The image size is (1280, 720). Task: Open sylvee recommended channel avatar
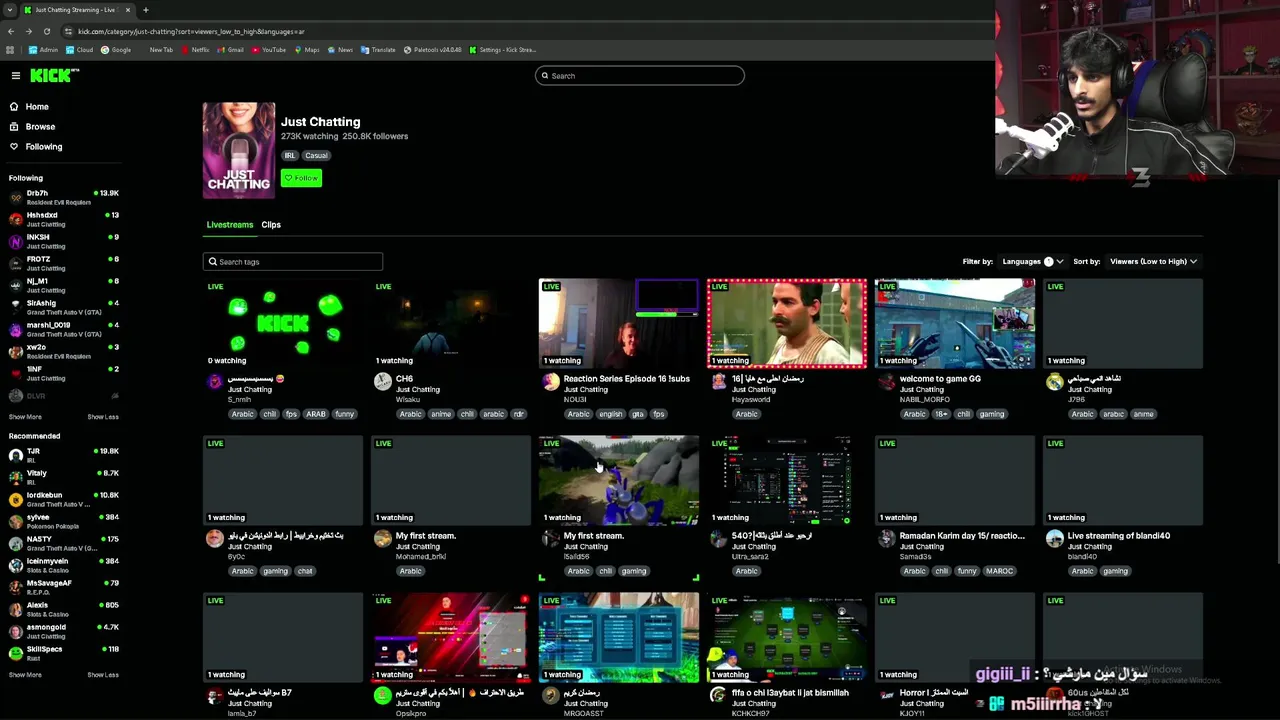coord(15,521)
